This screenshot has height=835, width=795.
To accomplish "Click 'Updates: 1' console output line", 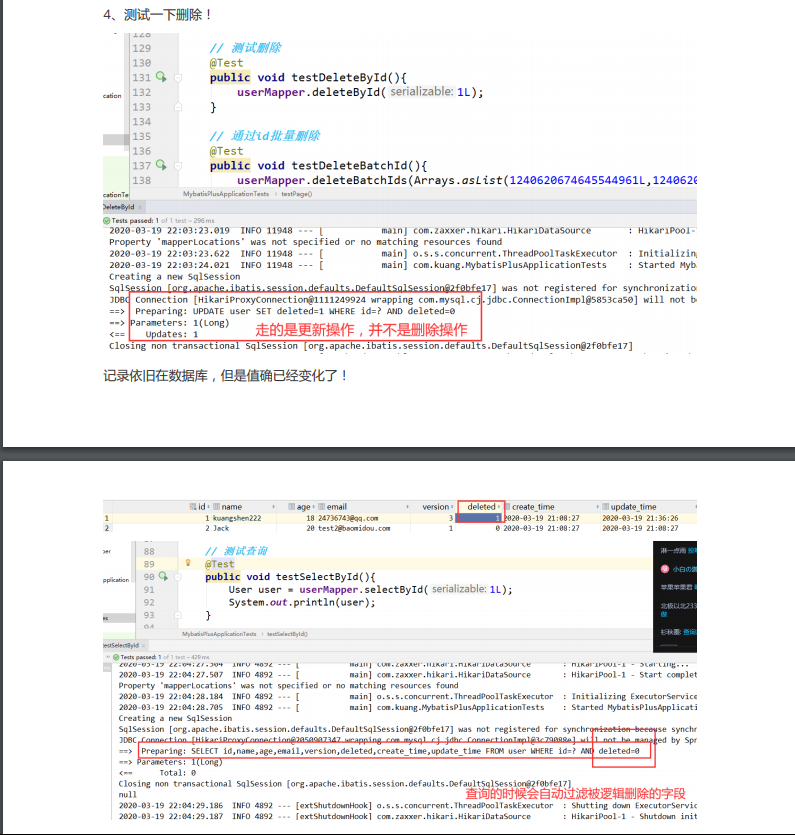I will click(x=171, y=334).
